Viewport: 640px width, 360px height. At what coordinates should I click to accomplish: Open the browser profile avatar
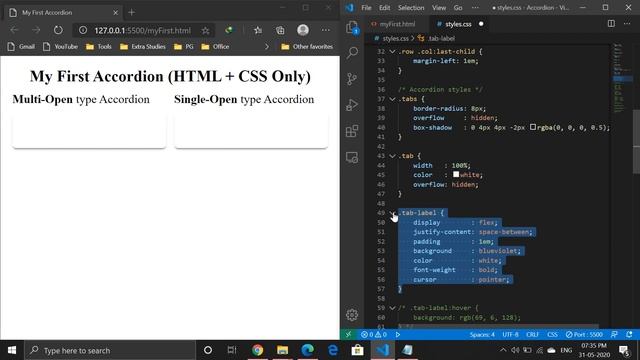tap(303, 30)
